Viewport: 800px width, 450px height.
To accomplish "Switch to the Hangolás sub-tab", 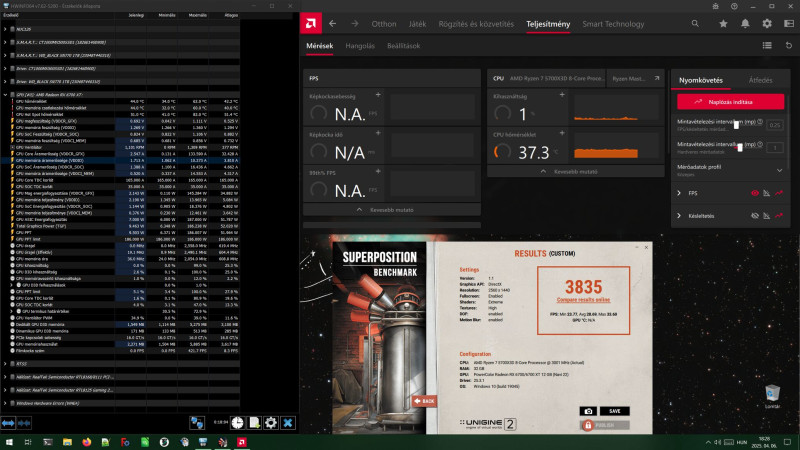I will (360, 46).
